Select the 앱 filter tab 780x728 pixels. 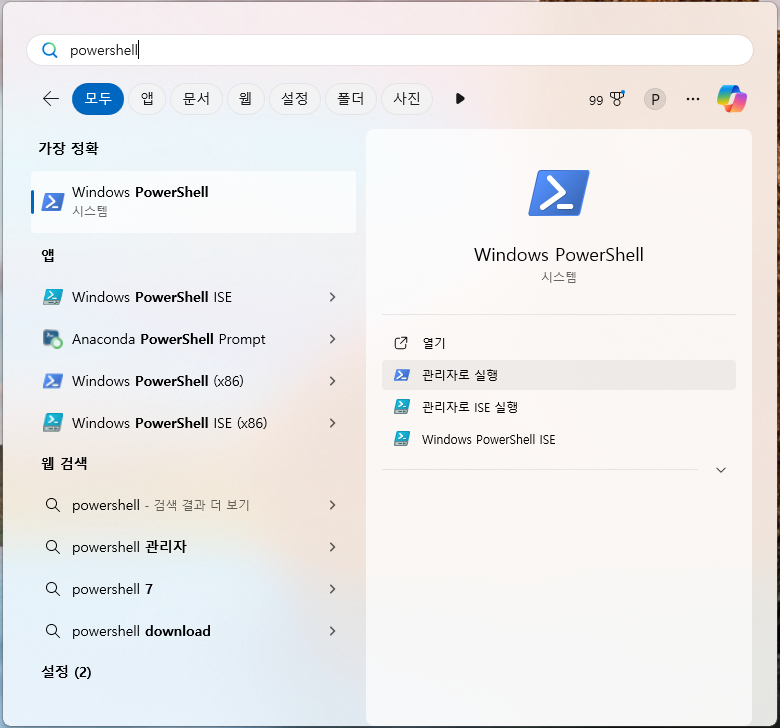click(x=147, y=99)
